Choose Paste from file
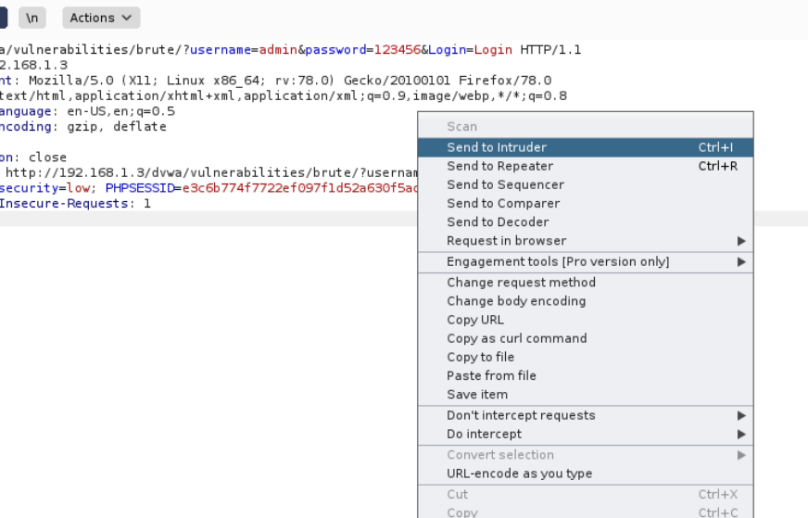Screen dimensions: 808x518 pyautogui.click(x=491, y=376)
